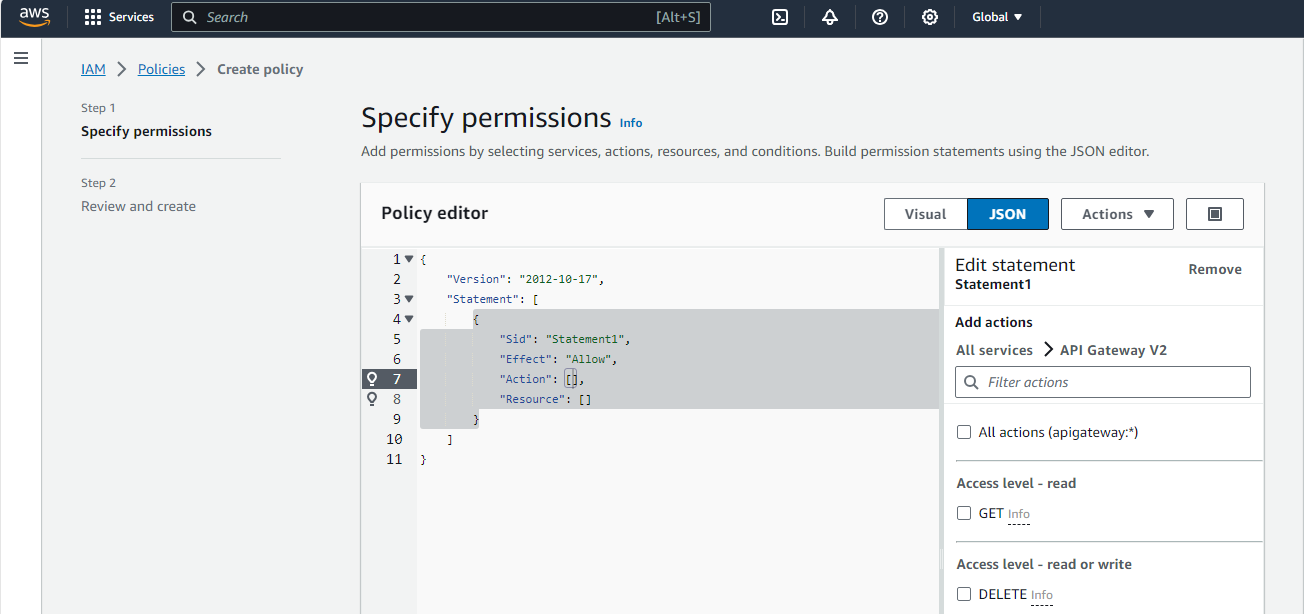Open the Actions dropdown in Policy editor
Screen dimensions: 1304x614
1117,214
